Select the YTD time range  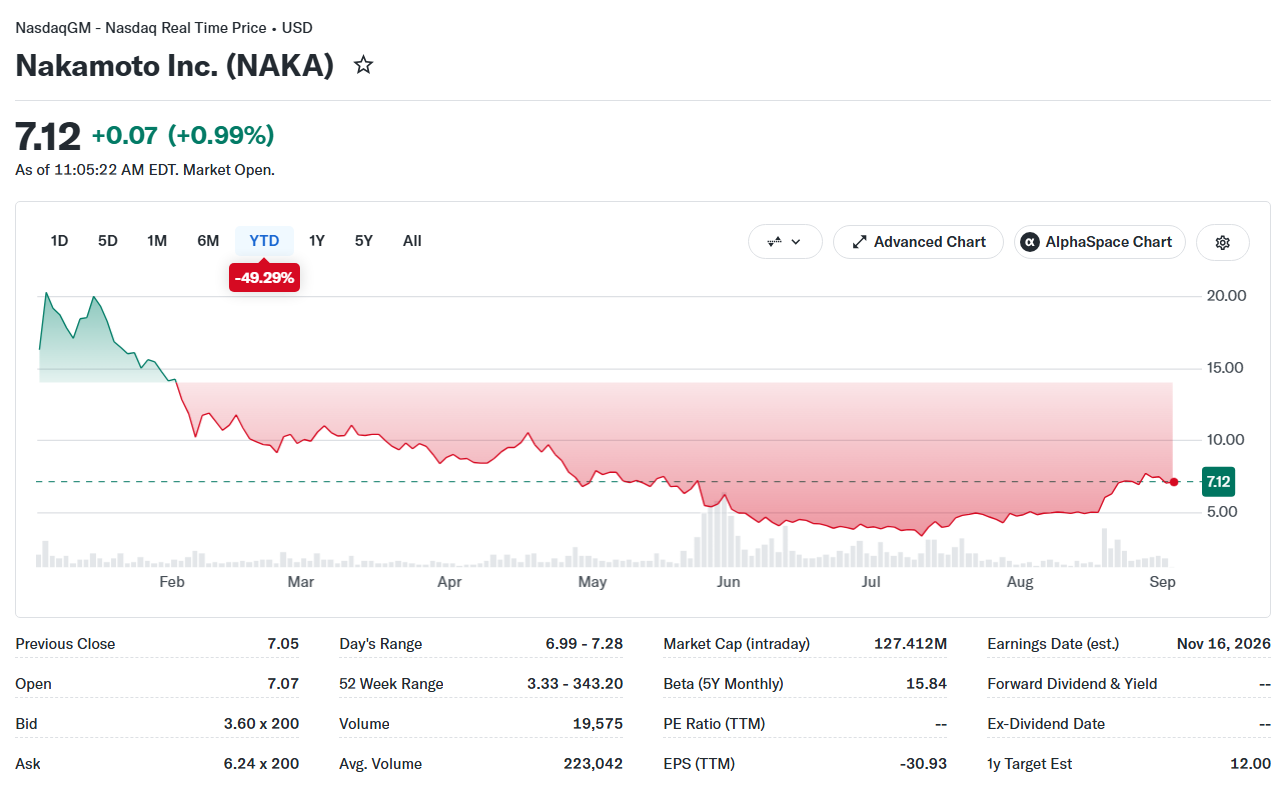tap(264, 241)
